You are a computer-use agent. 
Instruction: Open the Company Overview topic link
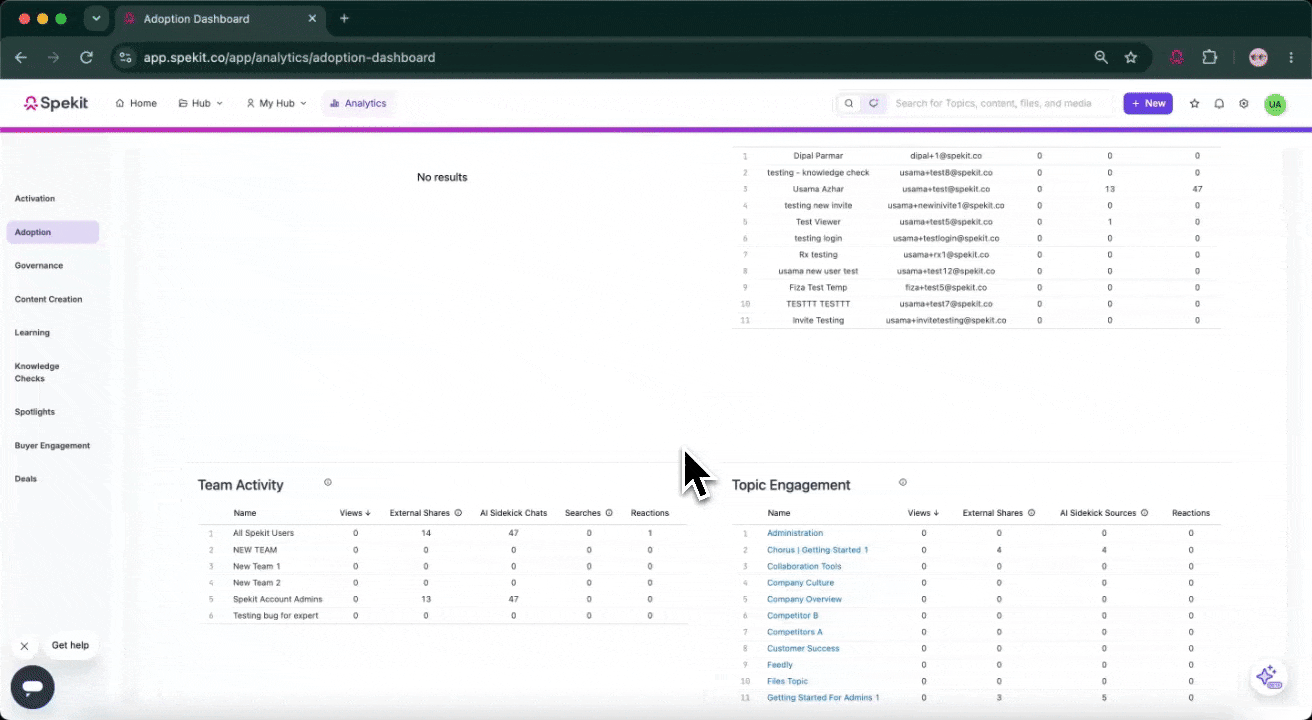click(x=804, y=599)
